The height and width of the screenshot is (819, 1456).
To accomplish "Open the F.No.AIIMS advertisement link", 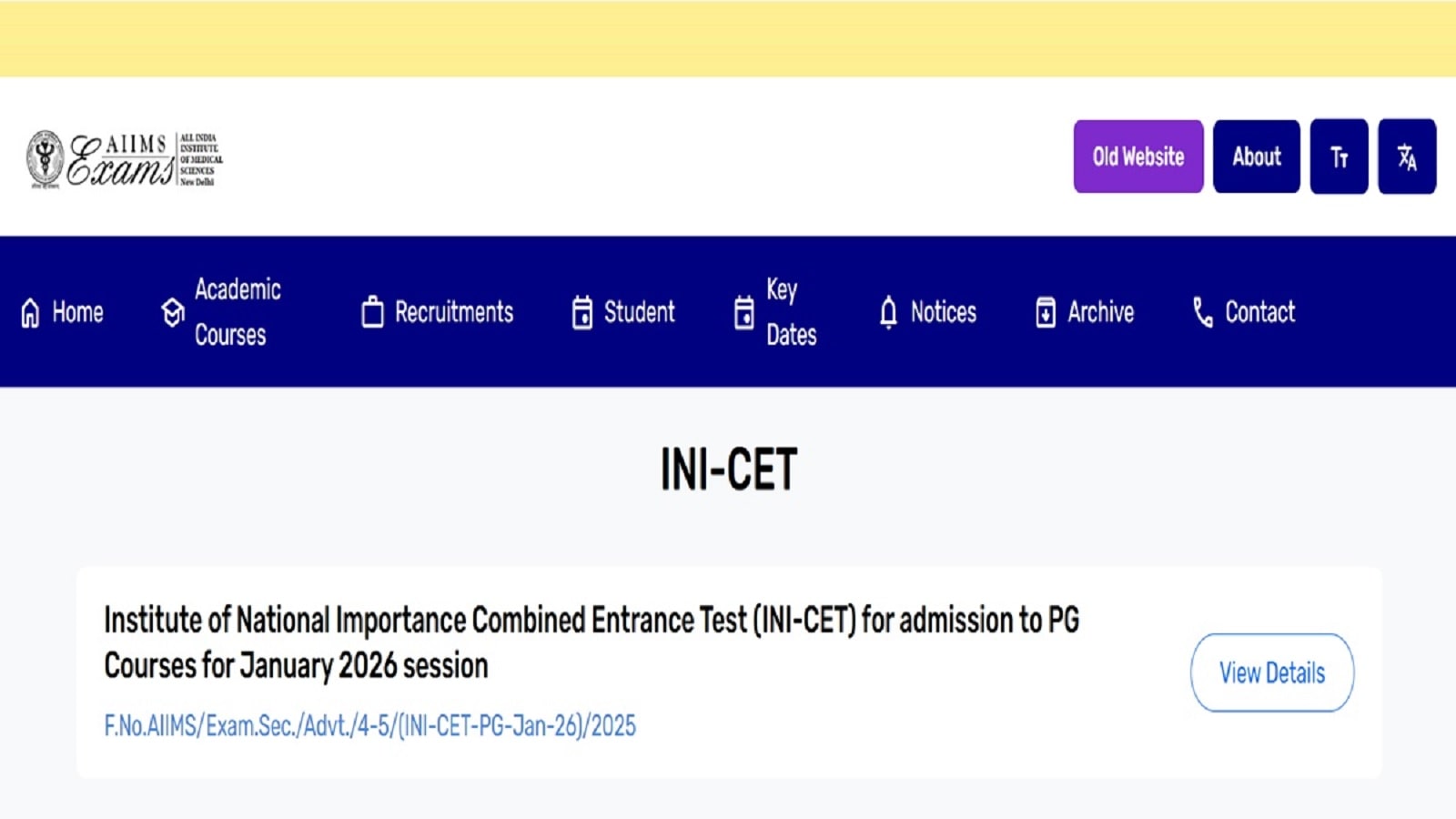I will click(x=369, y=726).
